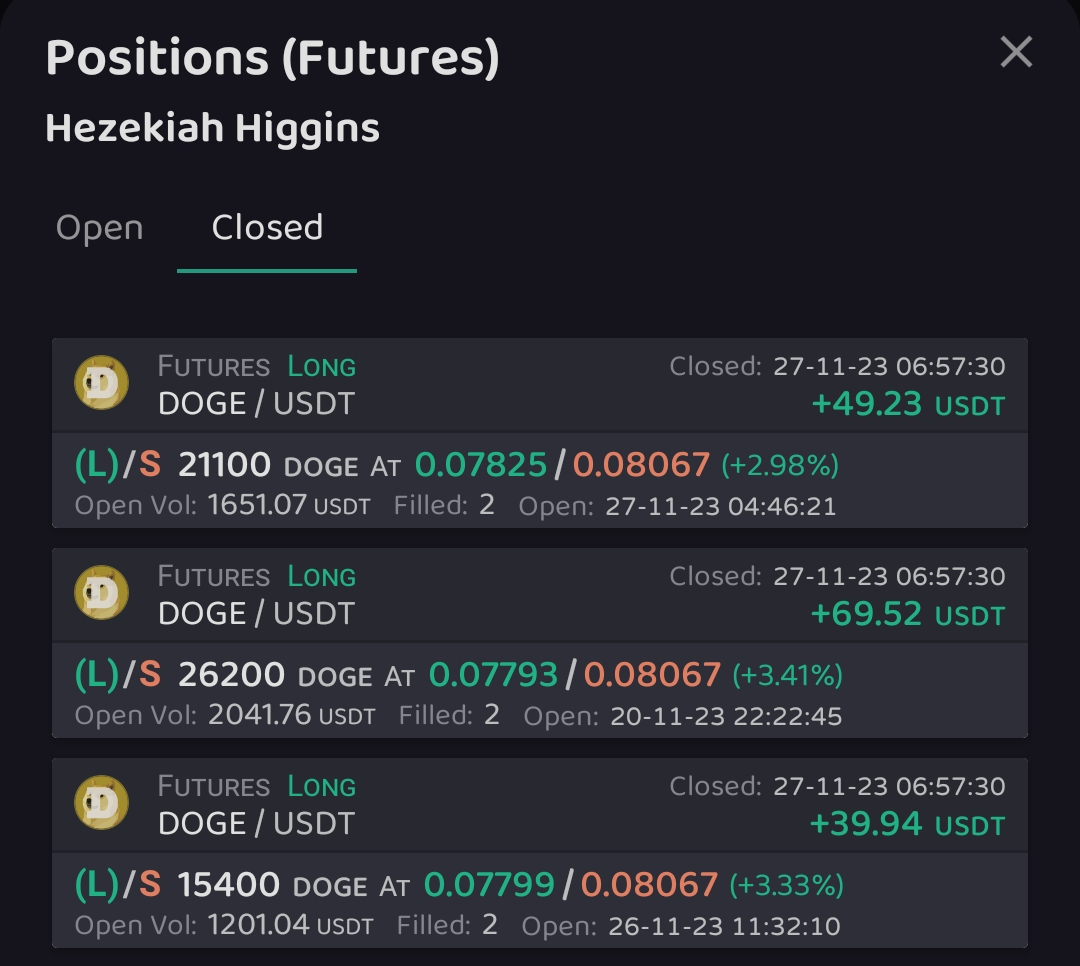Viewport: 1080px width, 966px height.
Task: Click the DOGE / USDT pair in the second position
Action: [256, 614]
